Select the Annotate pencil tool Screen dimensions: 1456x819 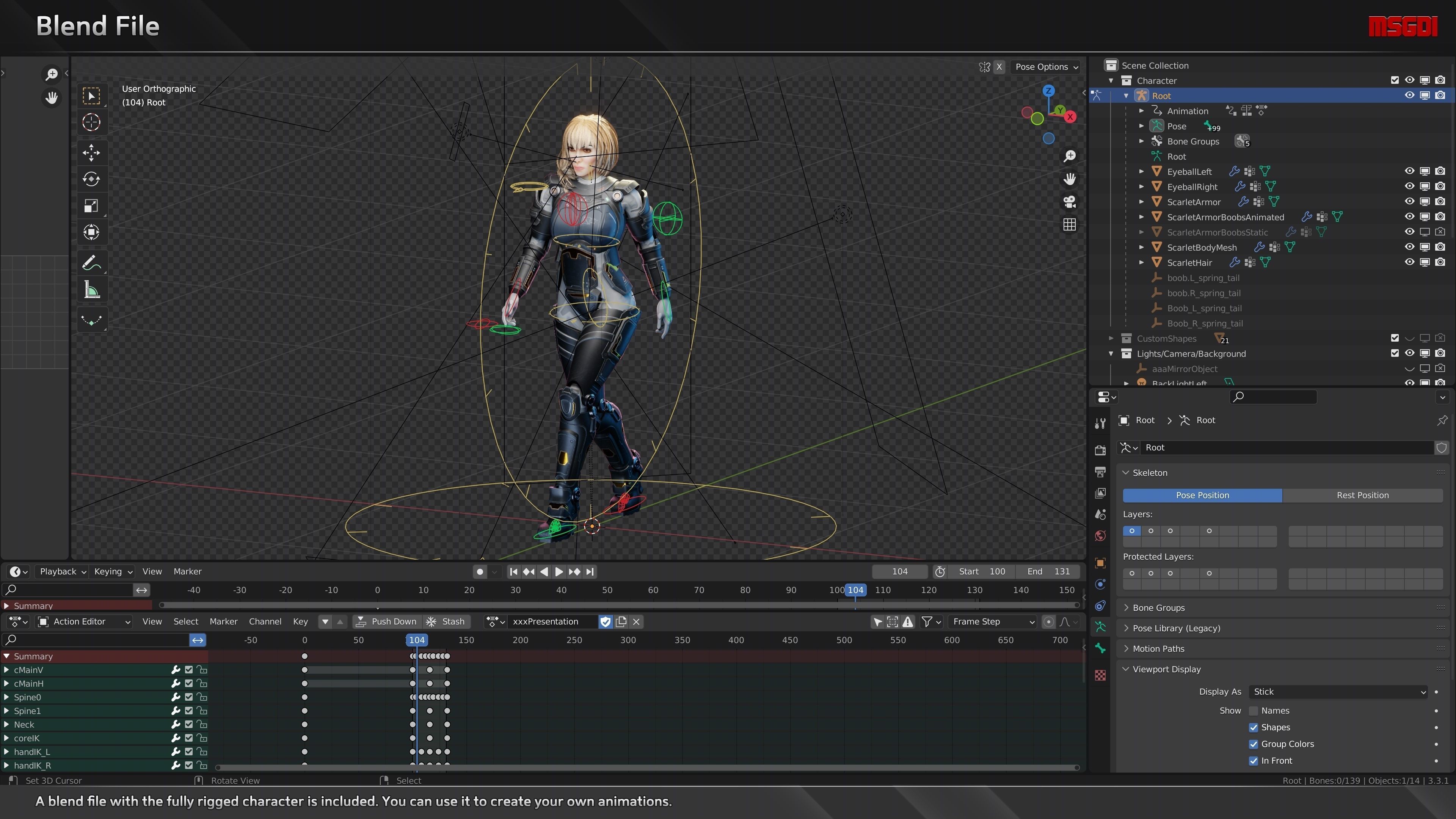coord(91,263)
